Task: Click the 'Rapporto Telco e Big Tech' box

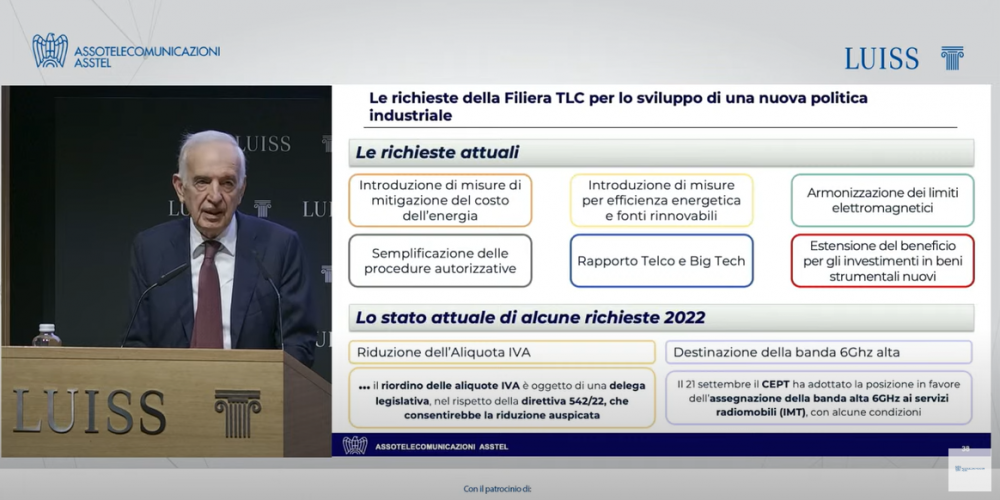Action: pyautogui.click(x=661, y=261)
